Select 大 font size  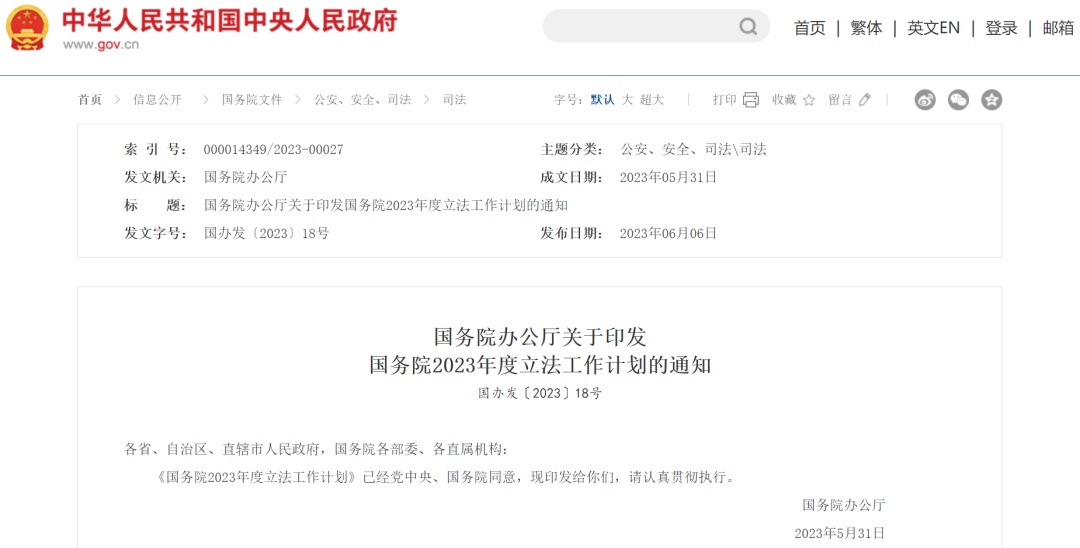pos(627,100)
